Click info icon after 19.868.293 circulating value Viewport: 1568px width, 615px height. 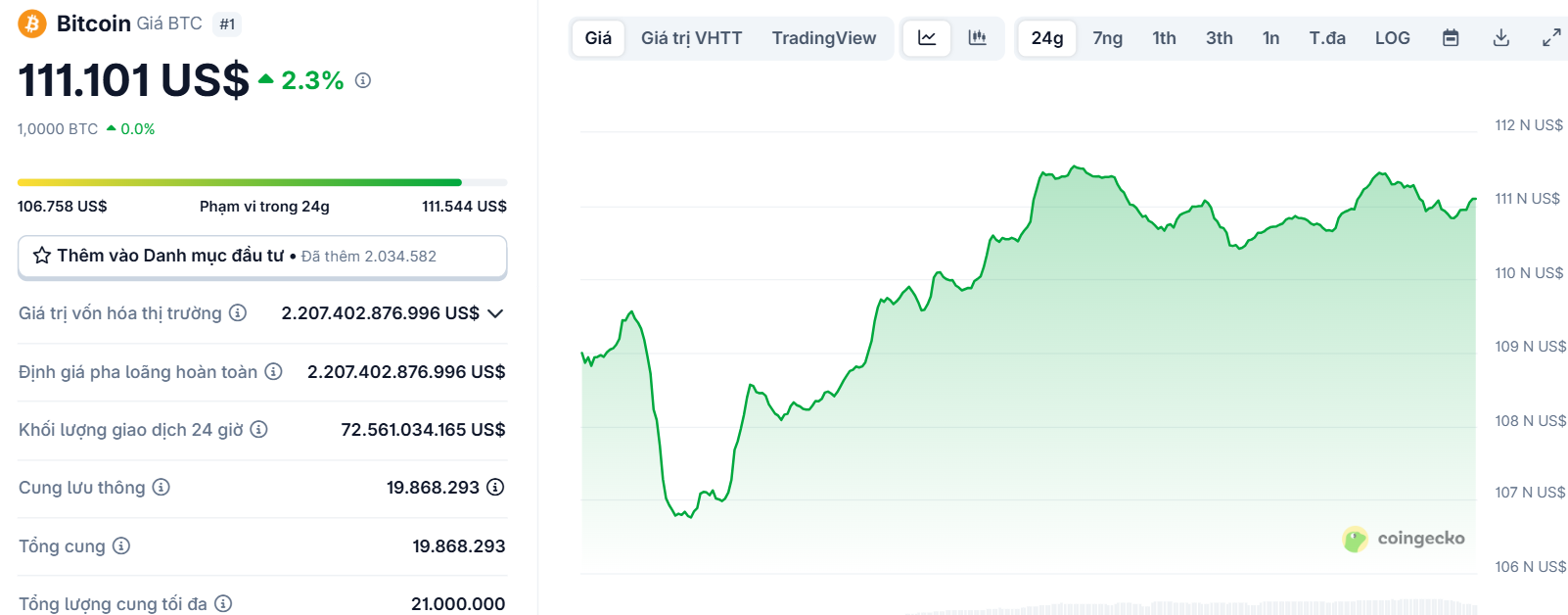[496, 487]
